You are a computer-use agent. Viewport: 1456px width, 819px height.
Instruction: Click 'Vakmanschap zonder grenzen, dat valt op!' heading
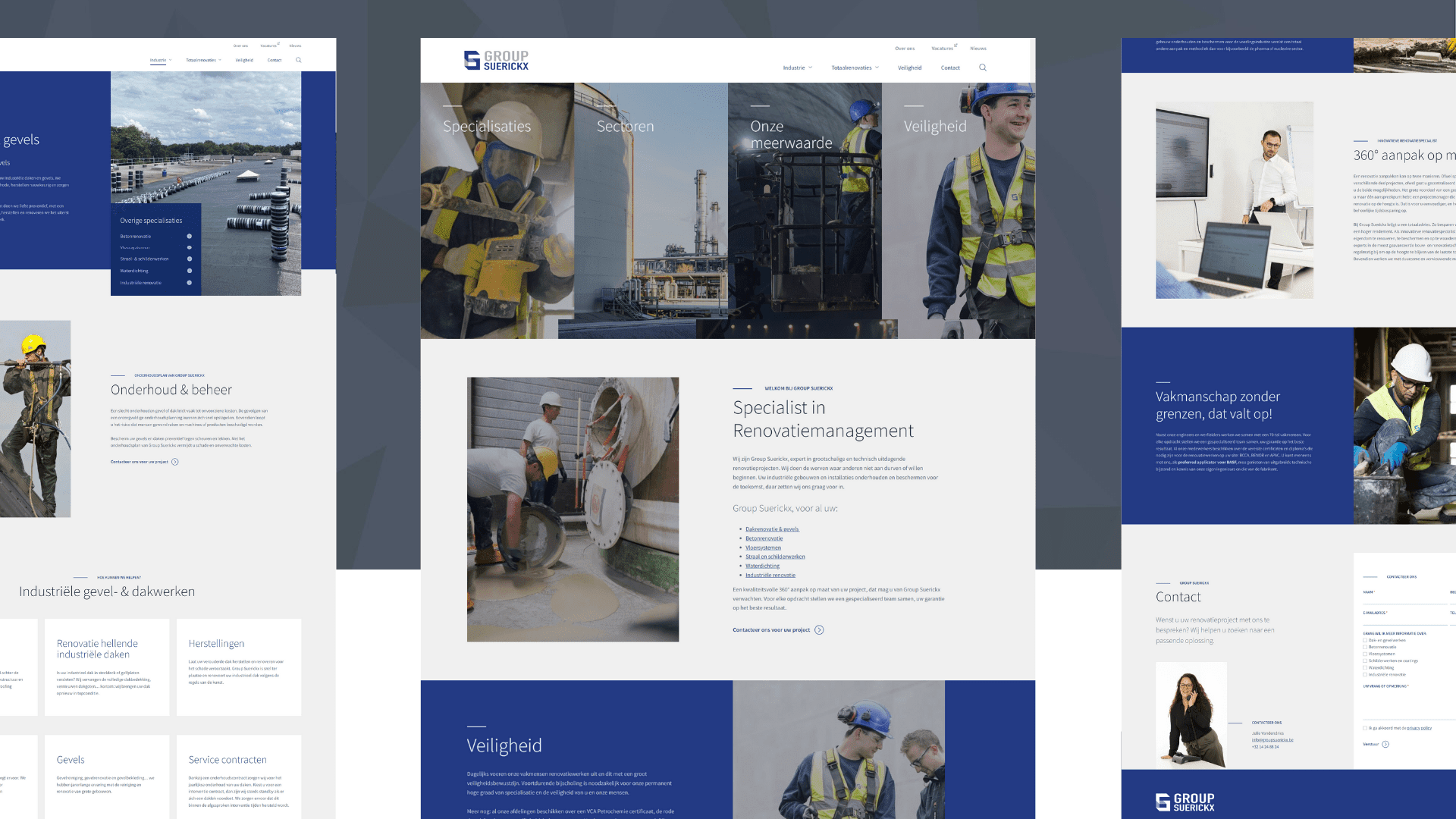tap(1218, 405)
